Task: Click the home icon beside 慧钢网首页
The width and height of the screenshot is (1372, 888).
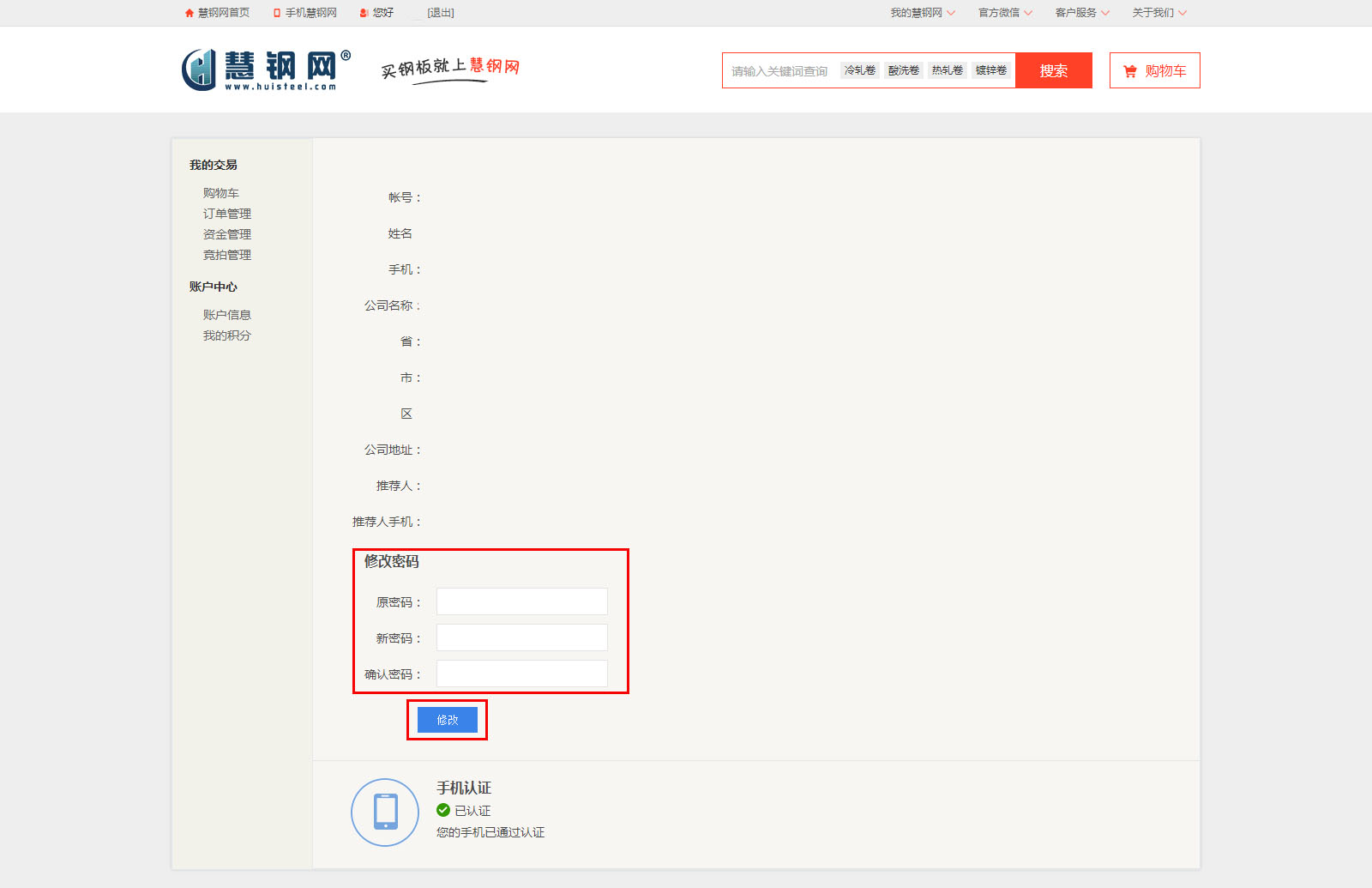Action: (190, 13)
